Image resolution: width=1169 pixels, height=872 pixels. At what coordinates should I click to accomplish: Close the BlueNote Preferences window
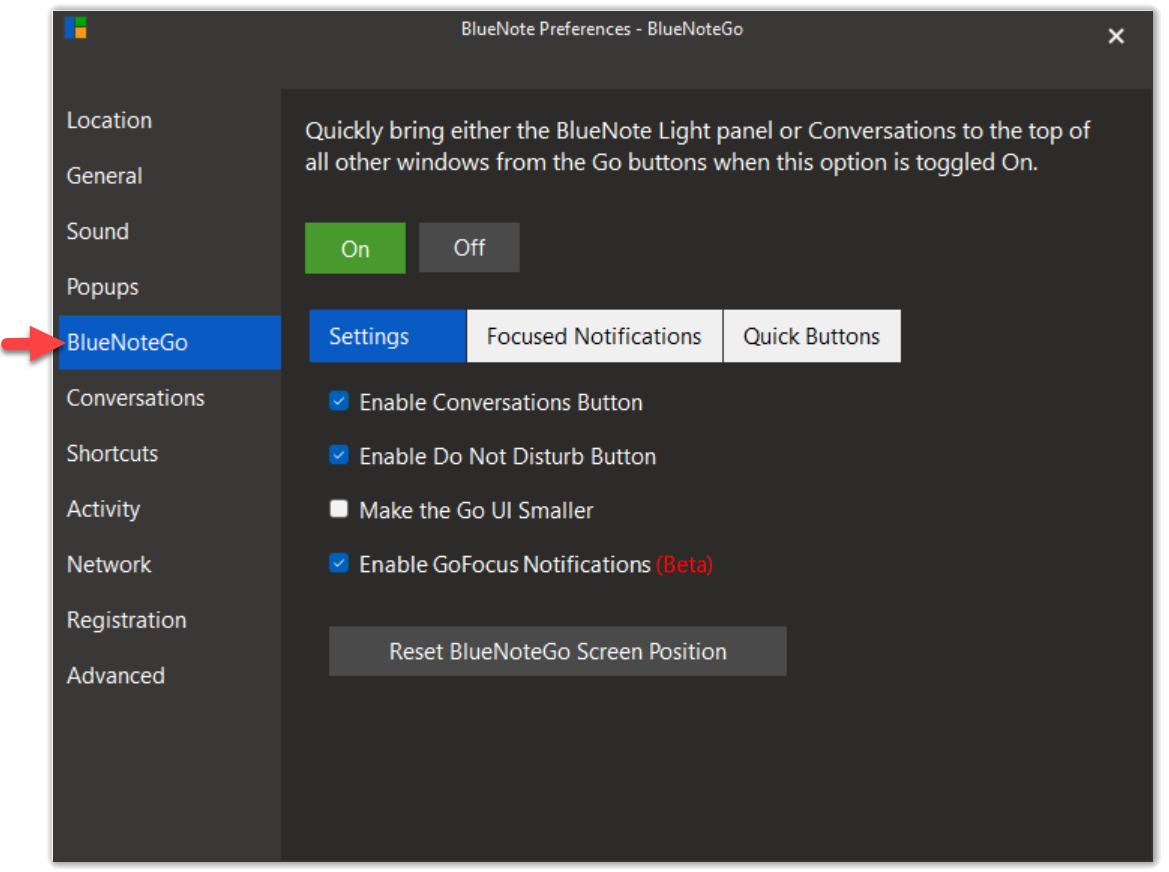[1115, 36]
